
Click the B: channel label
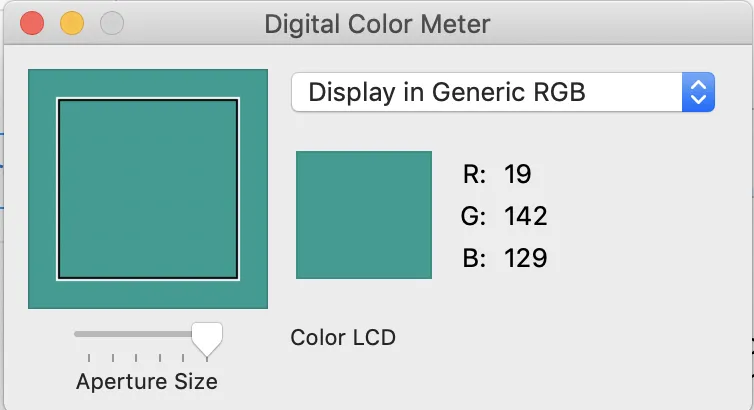474,258
